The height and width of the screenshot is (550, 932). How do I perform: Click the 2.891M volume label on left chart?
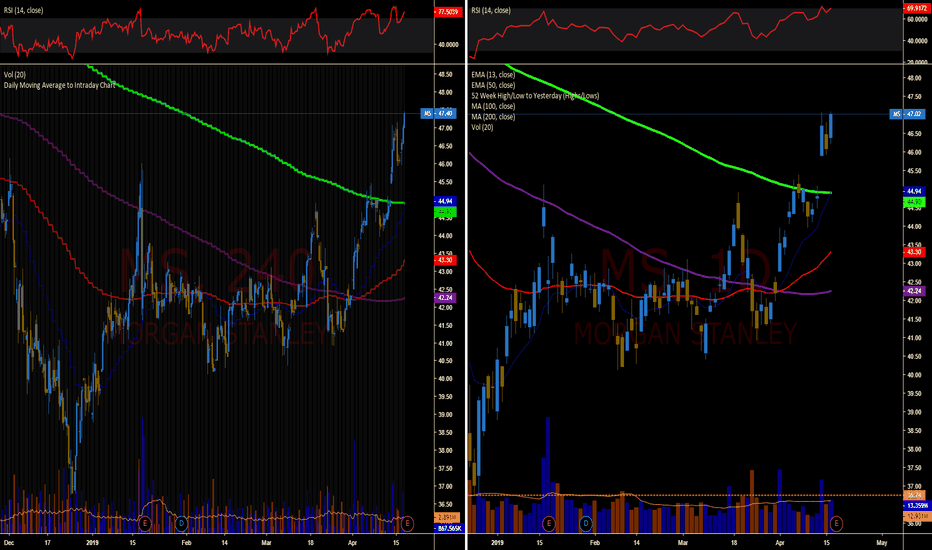coord(446,517)
